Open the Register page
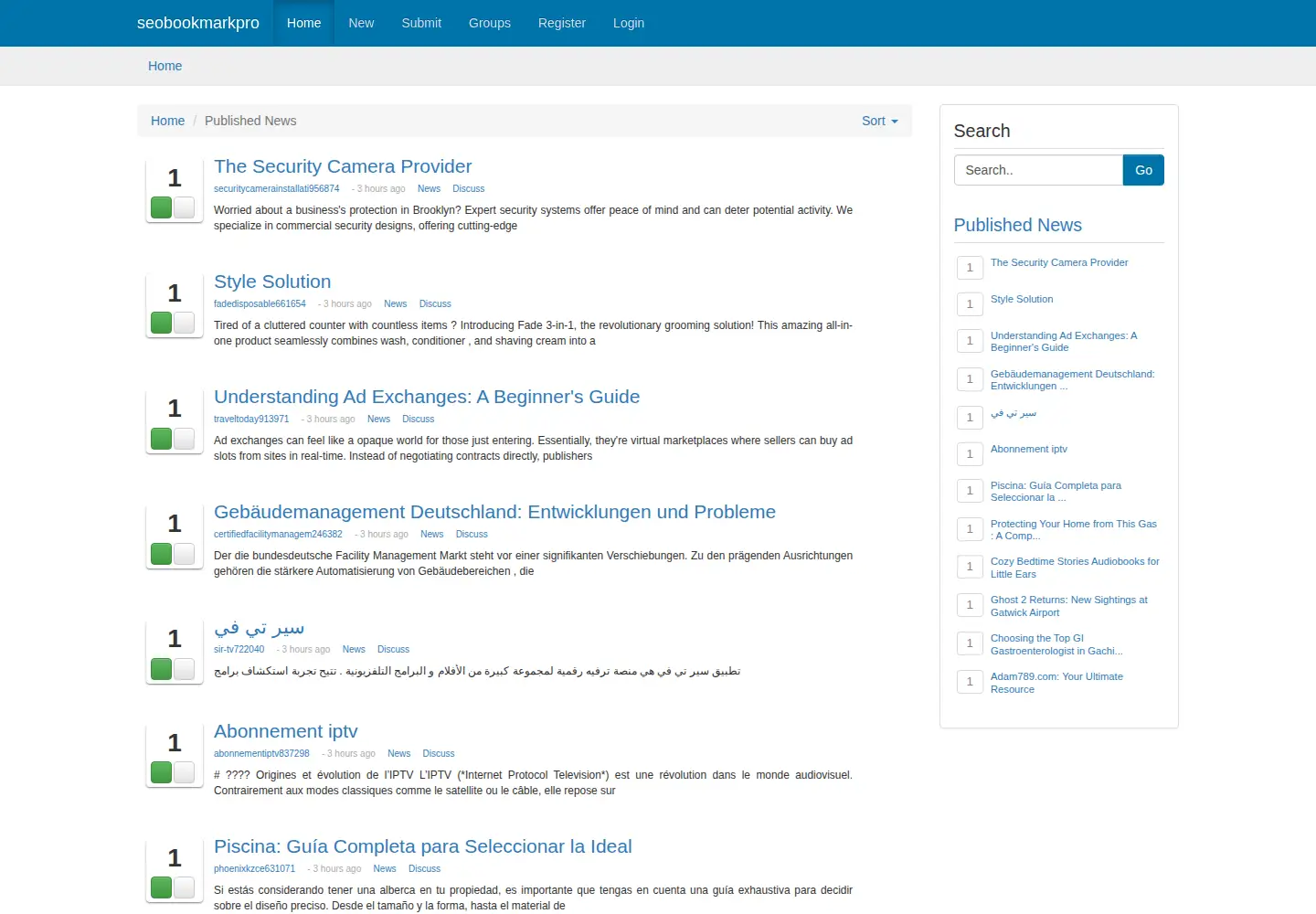The width and height of the screenshot is (1316, 914). [562, 23]
